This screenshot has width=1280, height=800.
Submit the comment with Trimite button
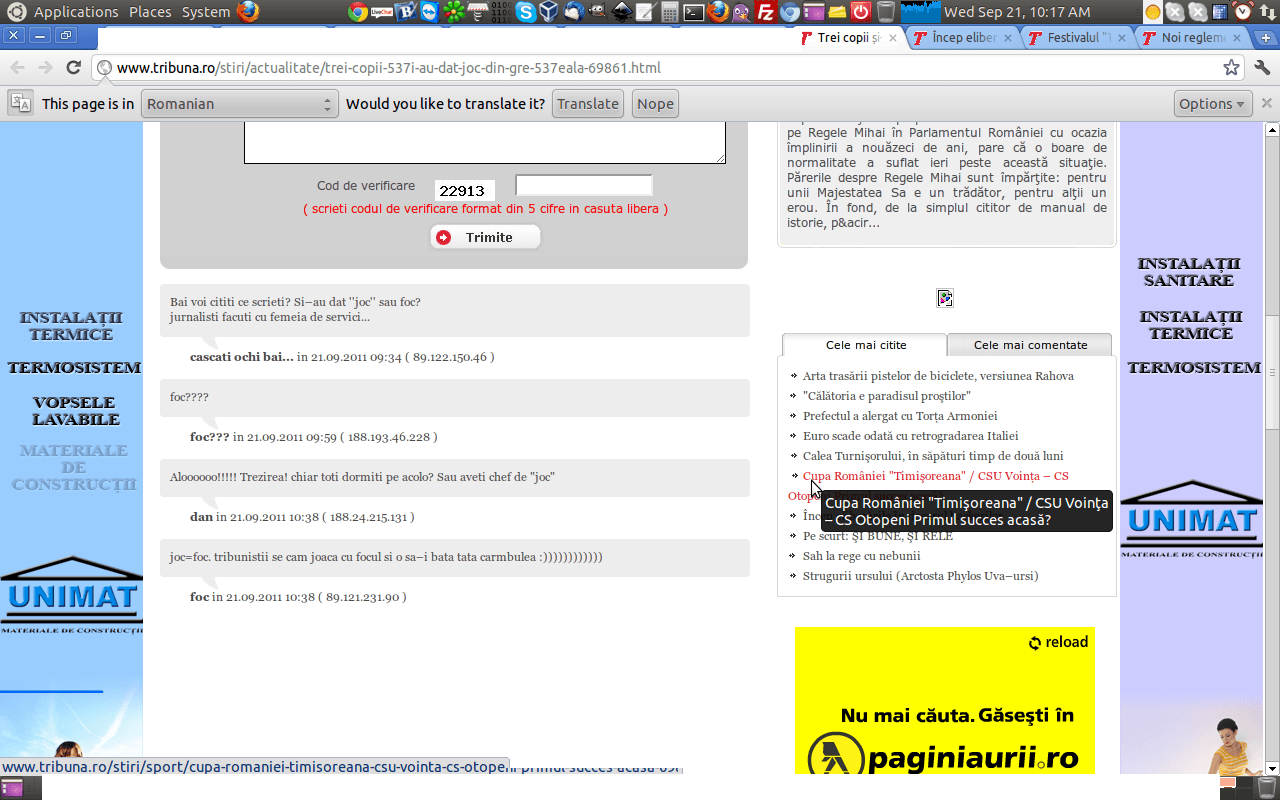tap(486, 237)
